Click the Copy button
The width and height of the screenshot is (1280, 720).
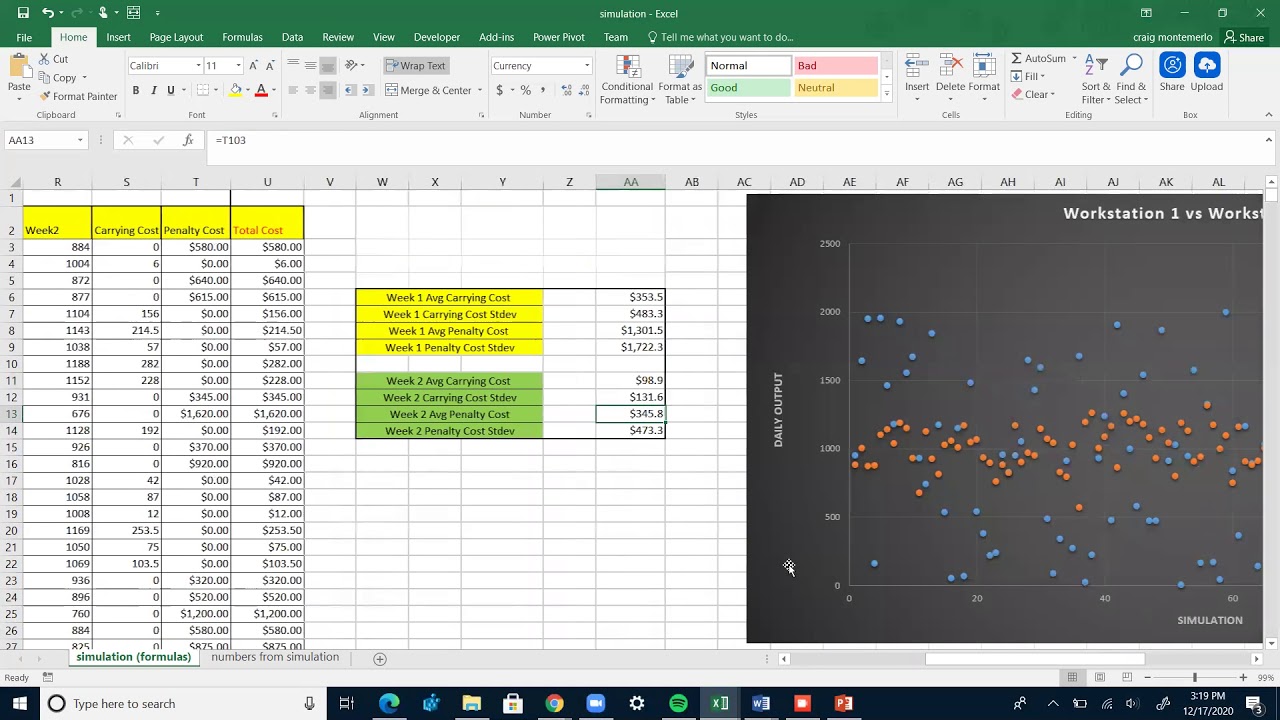pos(58,77)
